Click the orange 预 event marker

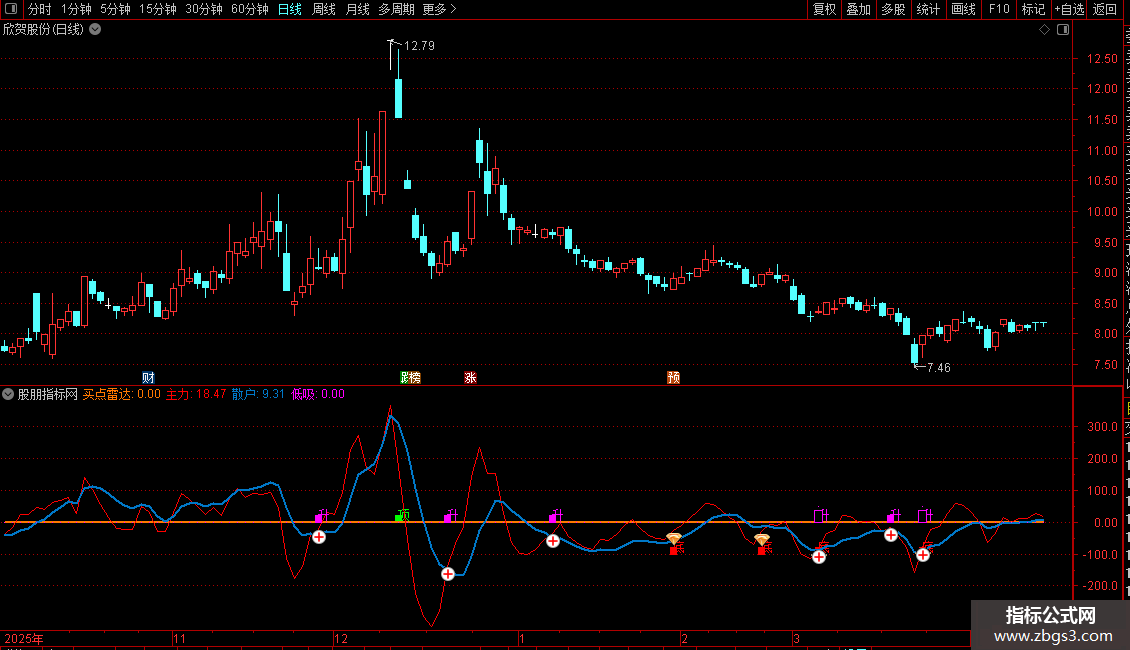674,378
